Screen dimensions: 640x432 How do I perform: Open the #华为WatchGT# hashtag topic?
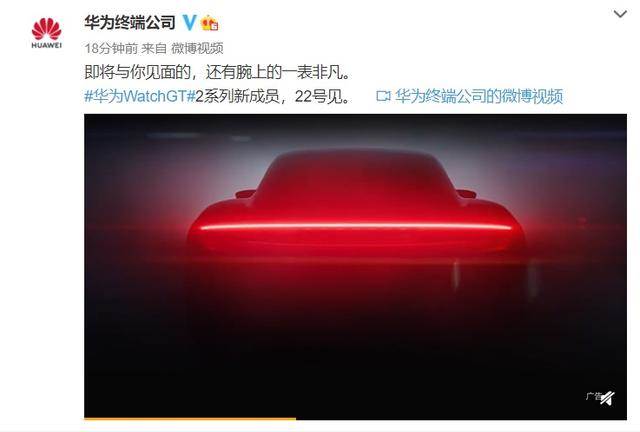(140, 96)
